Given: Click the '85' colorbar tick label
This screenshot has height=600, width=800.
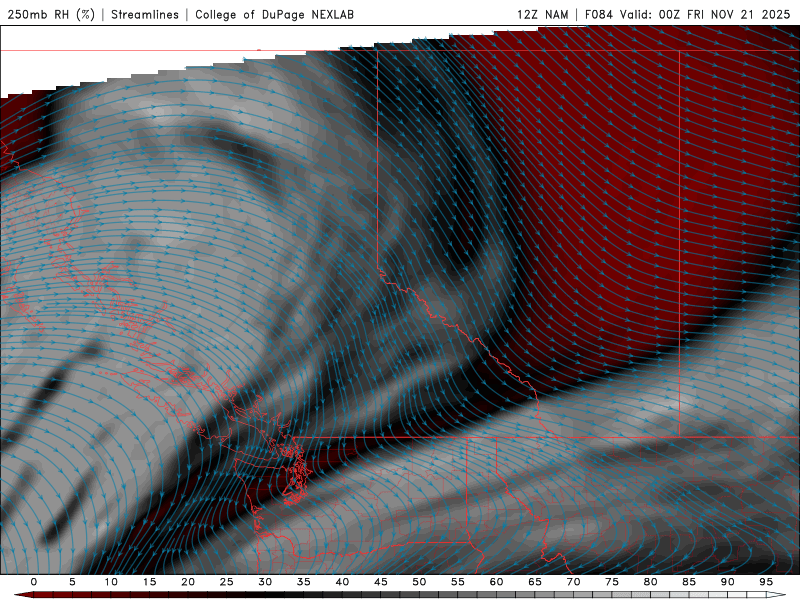Looking at the screenshot, I should point(689,582).
